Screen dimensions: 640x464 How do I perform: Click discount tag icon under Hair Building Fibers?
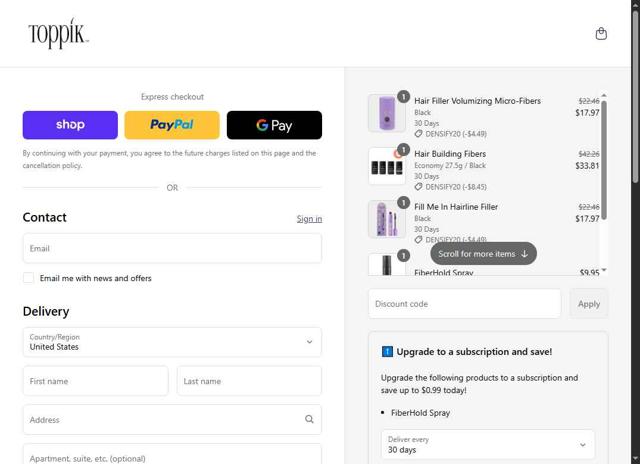click(x=418, y=186)
